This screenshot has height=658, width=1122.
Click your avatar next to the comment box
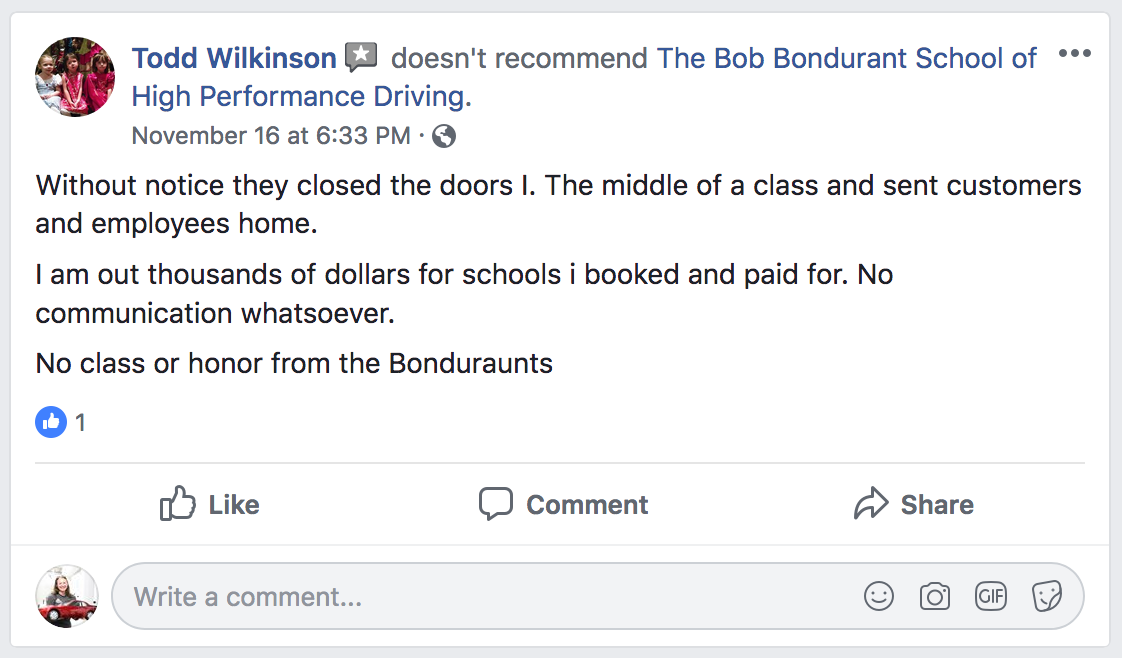point(67,597)
